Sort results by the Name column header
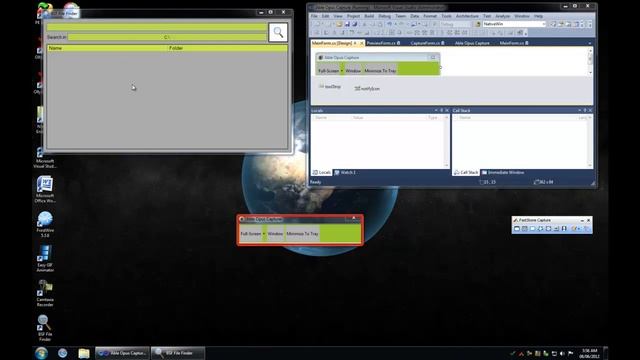The height and width of the screenshot is (360, 640). 107,48
